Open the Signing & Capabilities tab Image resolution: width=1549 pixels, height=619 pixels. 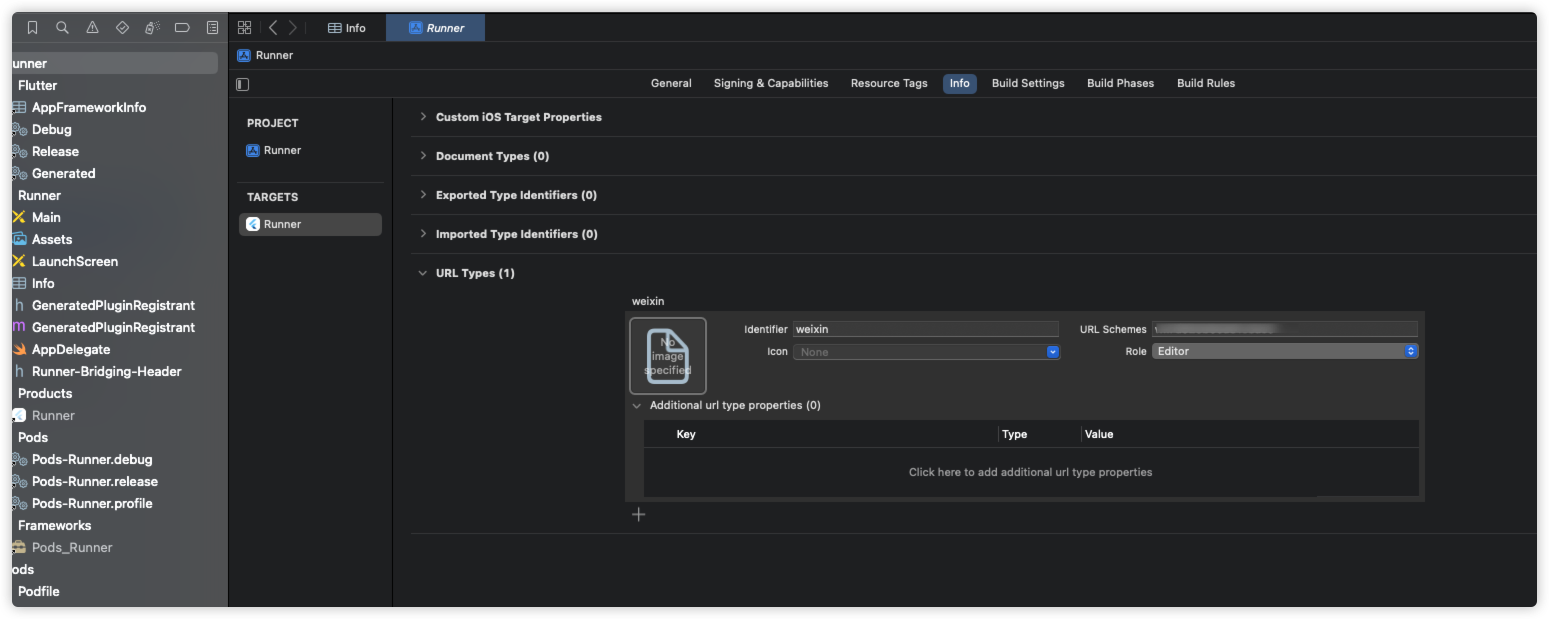click(x=770, y=83)
